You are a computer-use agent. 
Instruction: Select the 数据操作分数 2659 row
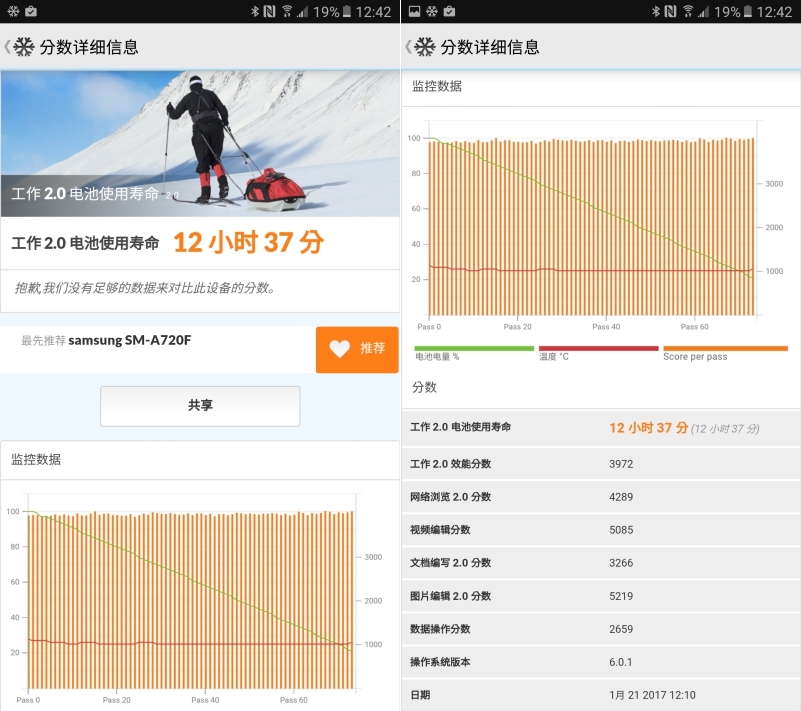(601, 629)
